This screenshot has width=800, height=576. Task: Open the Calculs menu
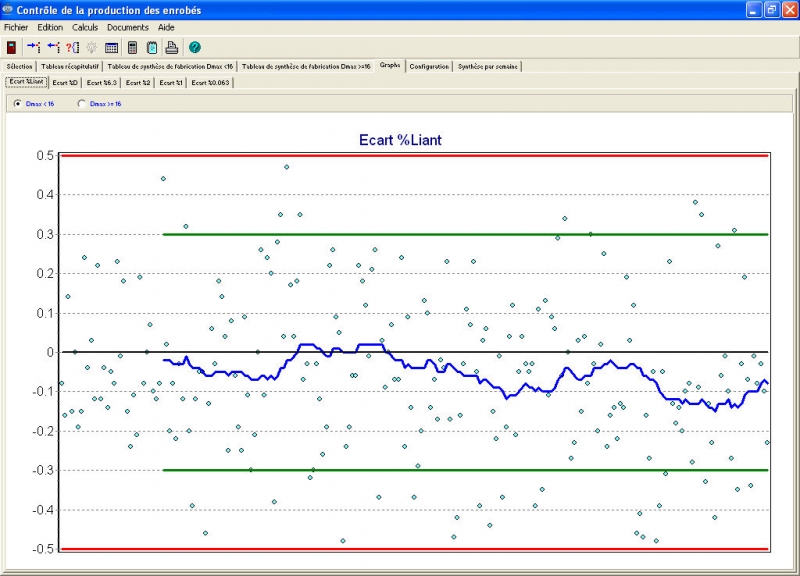click(85, 28)
